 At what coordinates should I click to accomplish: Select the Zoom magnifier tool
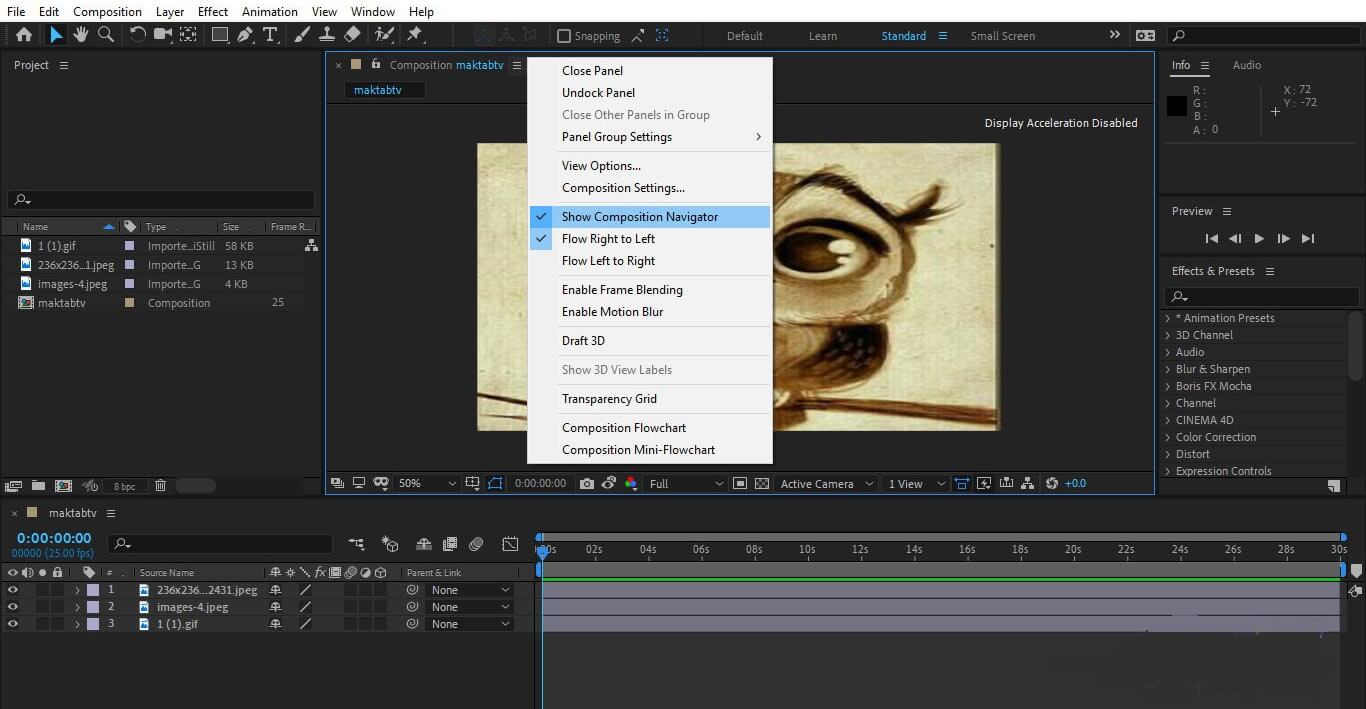click(x=105, y=35)
